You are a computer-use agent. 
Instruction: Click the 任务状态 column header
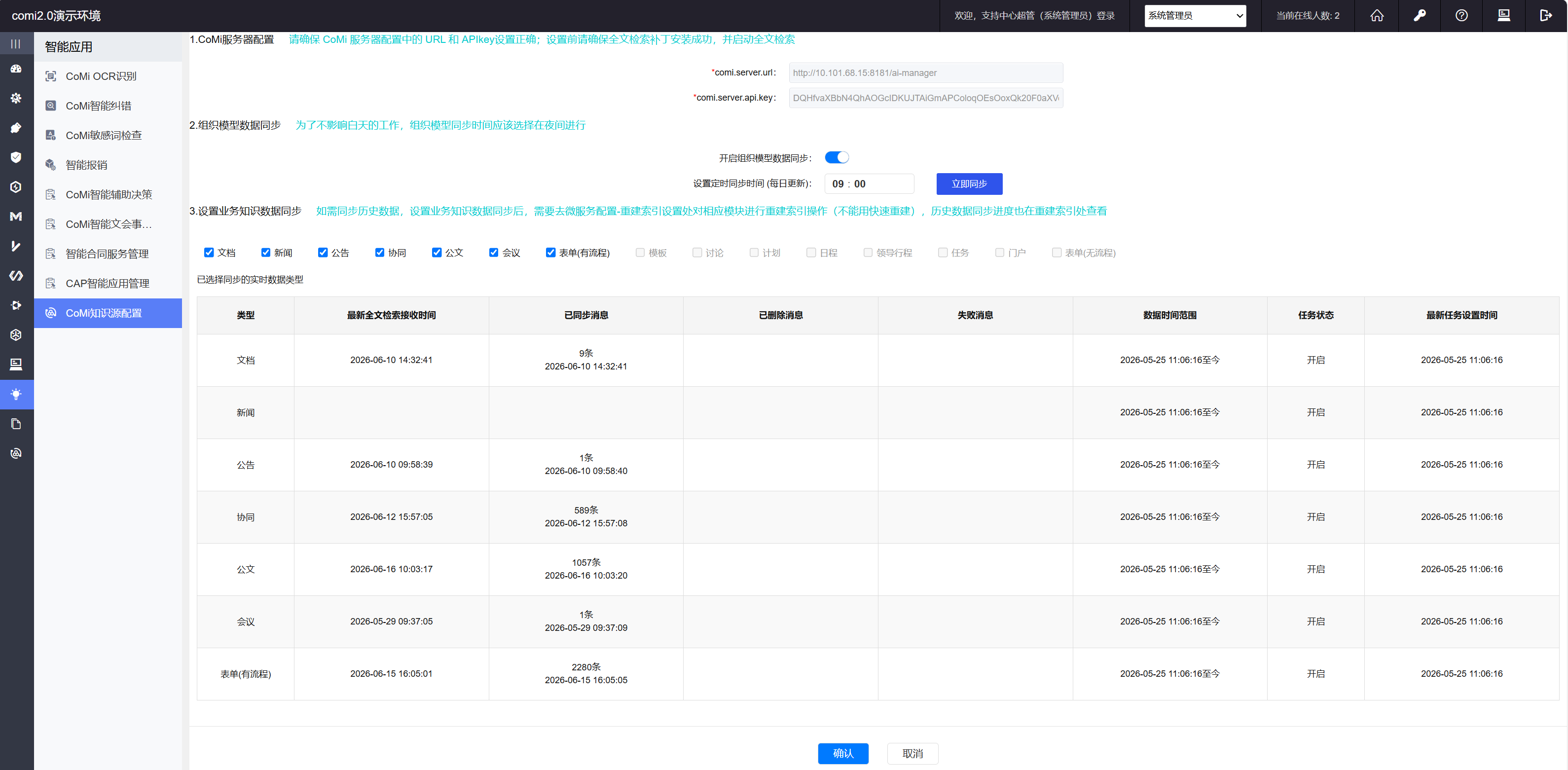click(1315, 315)
